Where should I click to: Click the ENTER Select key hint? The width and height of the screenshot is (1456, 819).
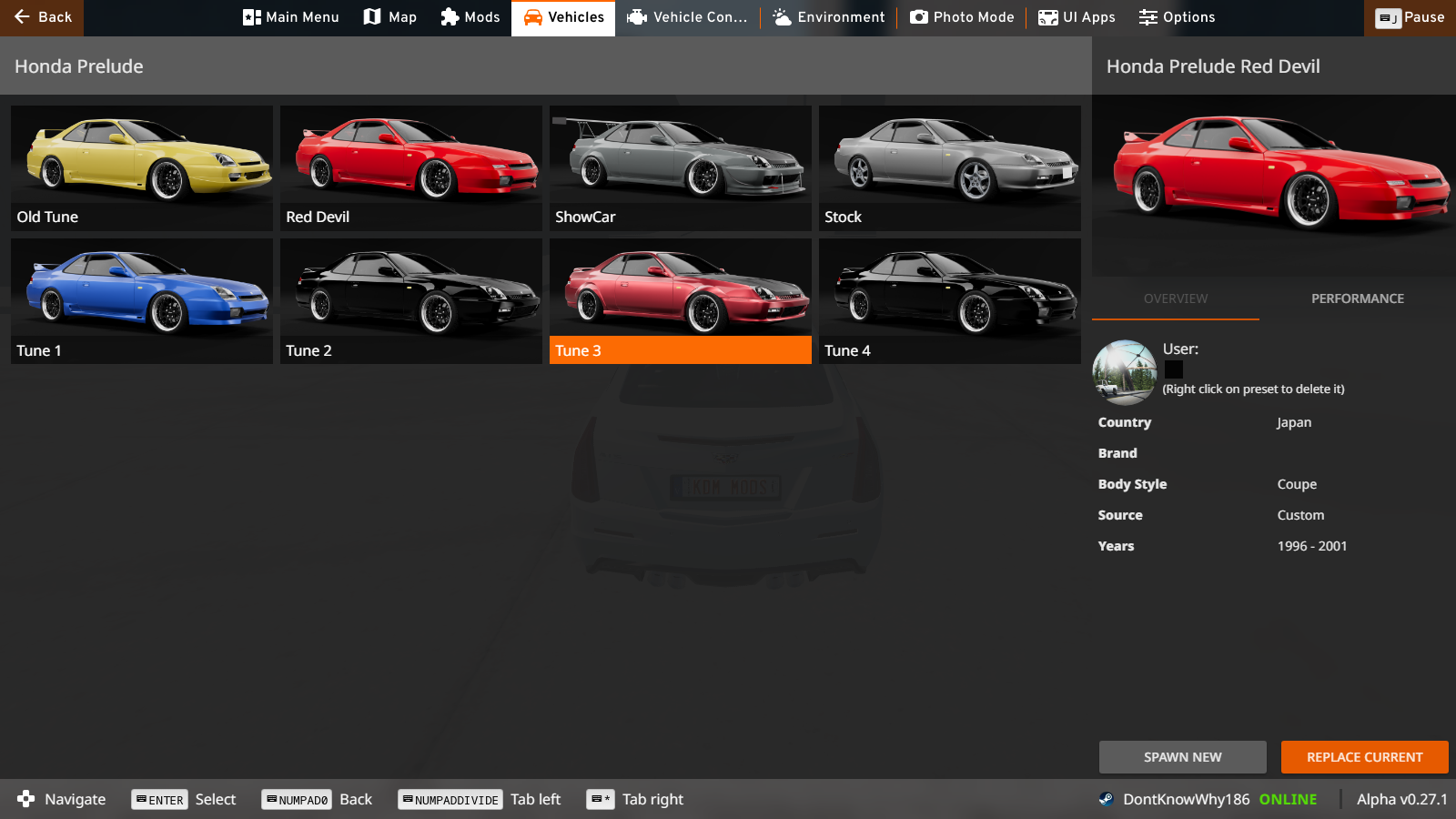[x=184, y=799]
